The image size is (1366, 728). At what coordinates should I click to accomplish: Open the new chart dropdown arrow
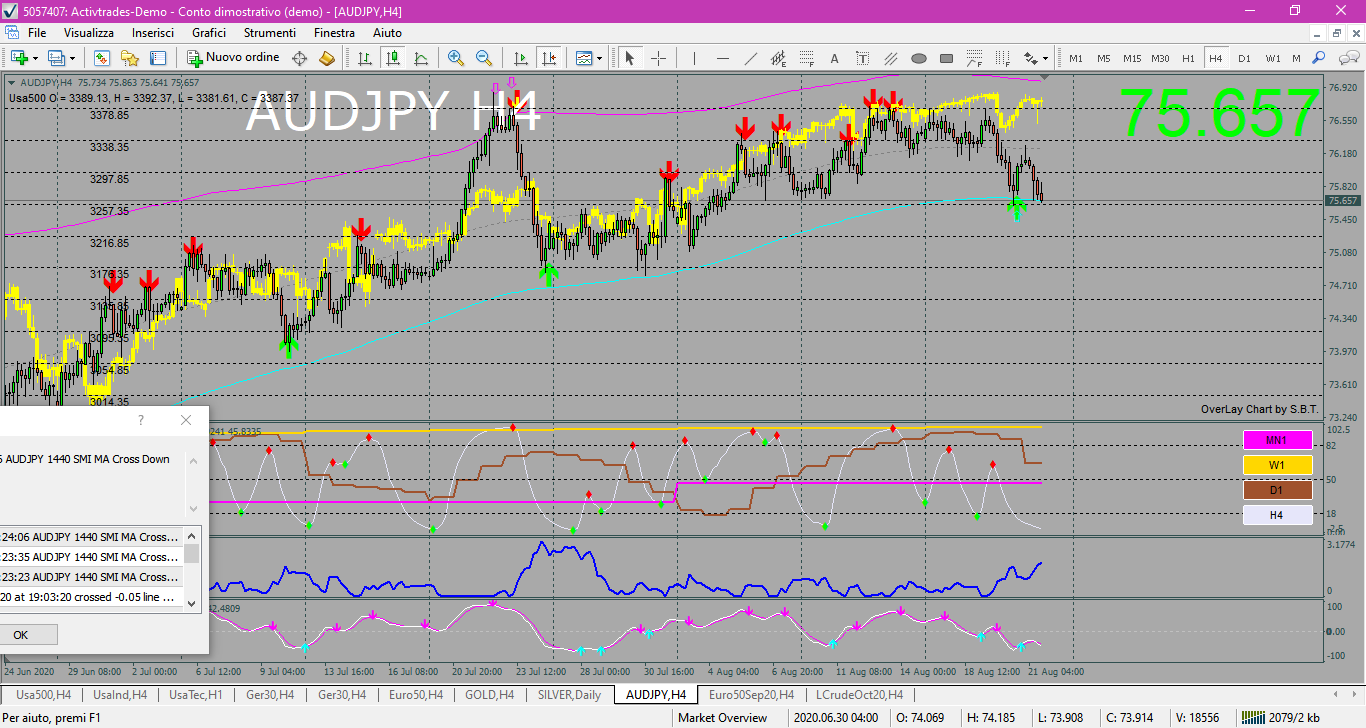coord(35,58)
